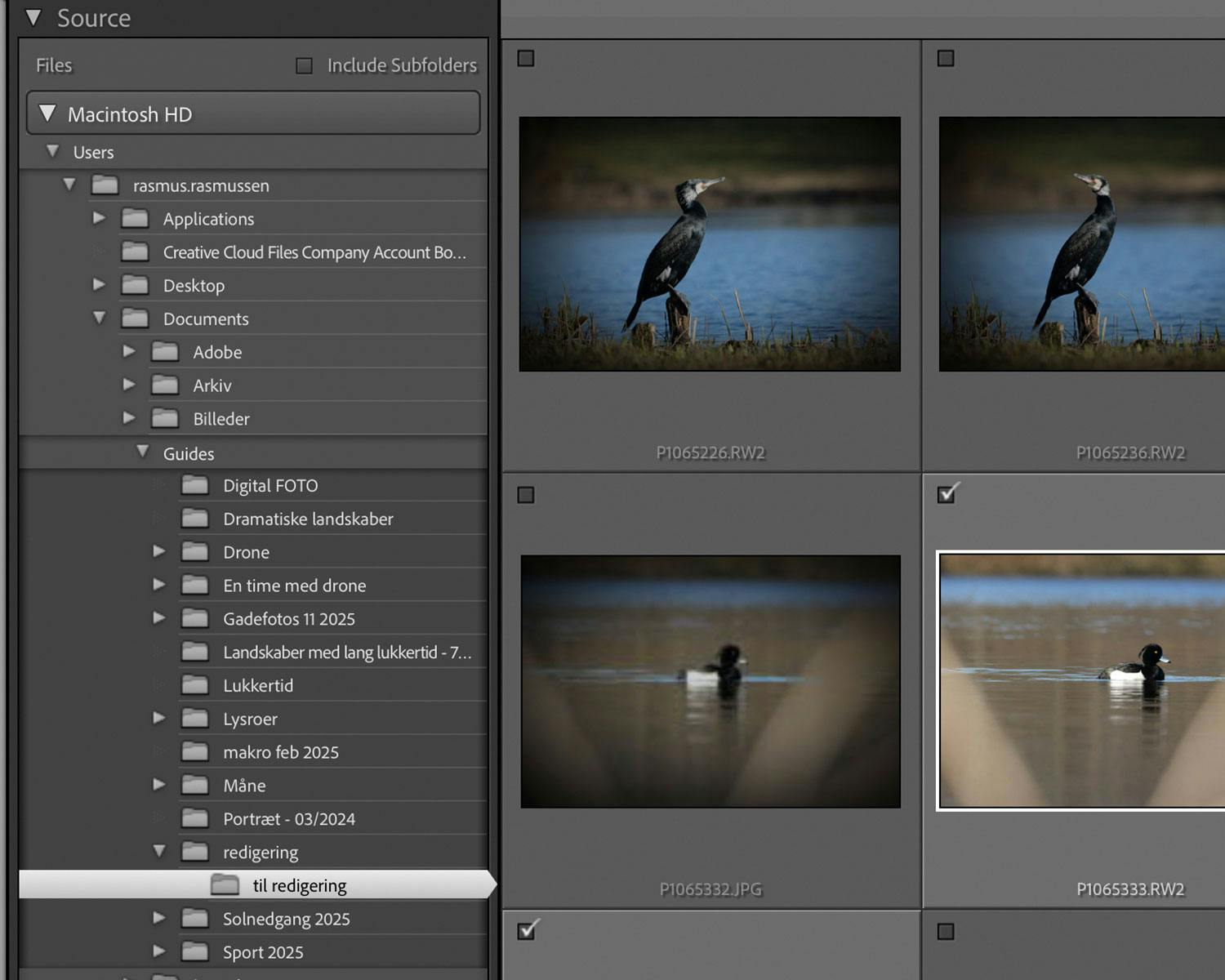
Task: Check the box for photo P1065332.JPG
Action: tap(526, 496)
